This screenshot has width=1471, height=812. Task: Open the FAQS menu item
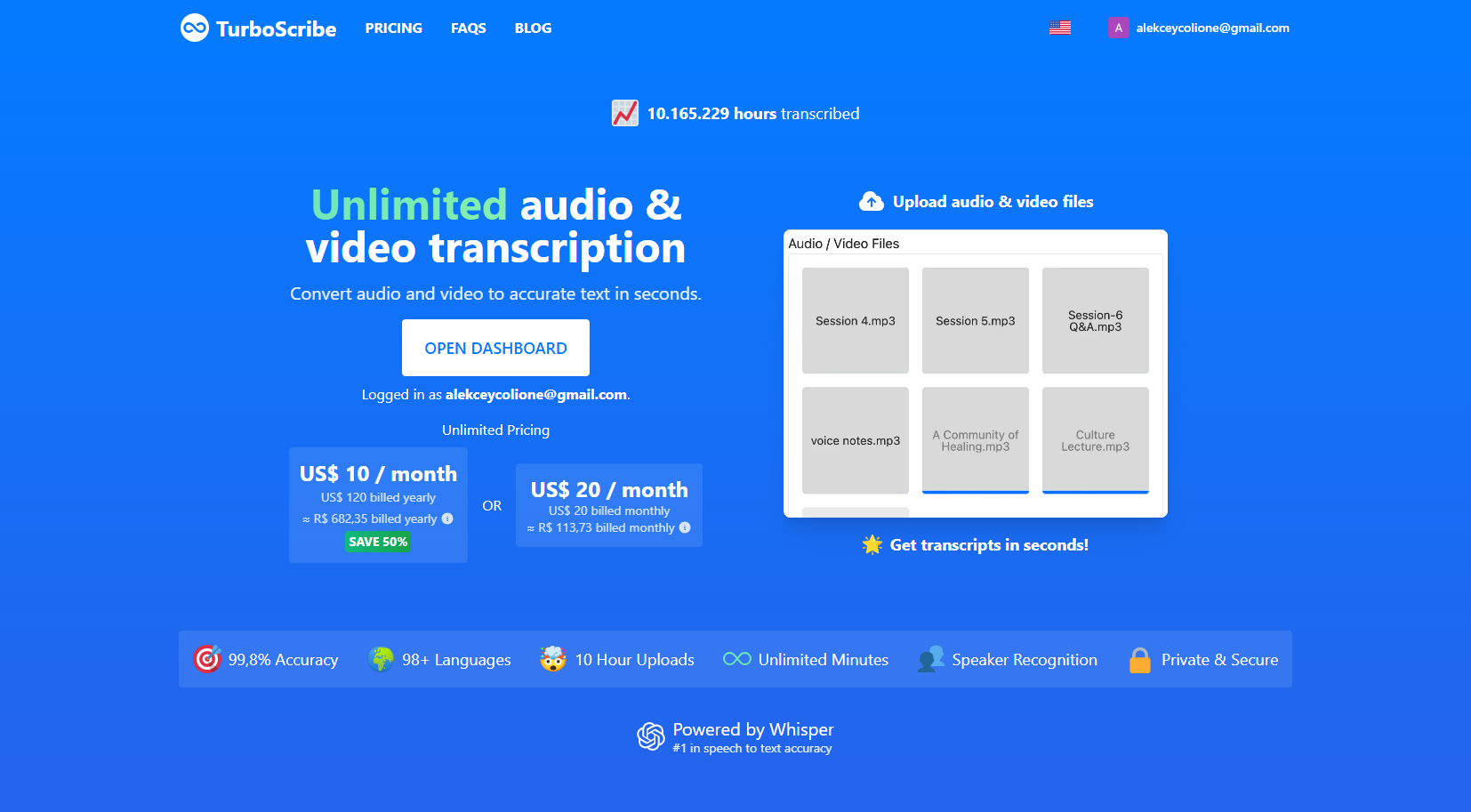click(x=468, y=28)
